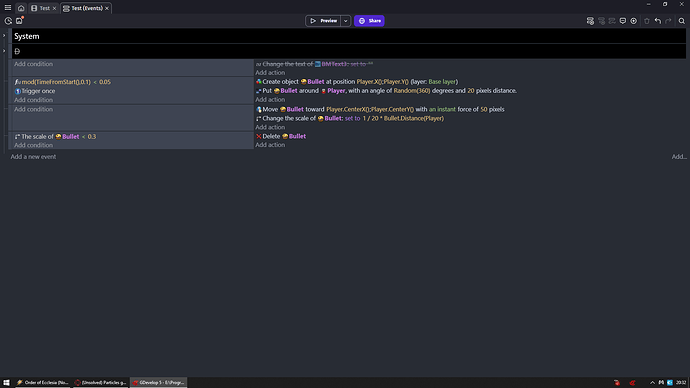Click Add action below Put Bullet action
Image resolution: width=690 pixels, height=388 pixels.
(270, 100)
